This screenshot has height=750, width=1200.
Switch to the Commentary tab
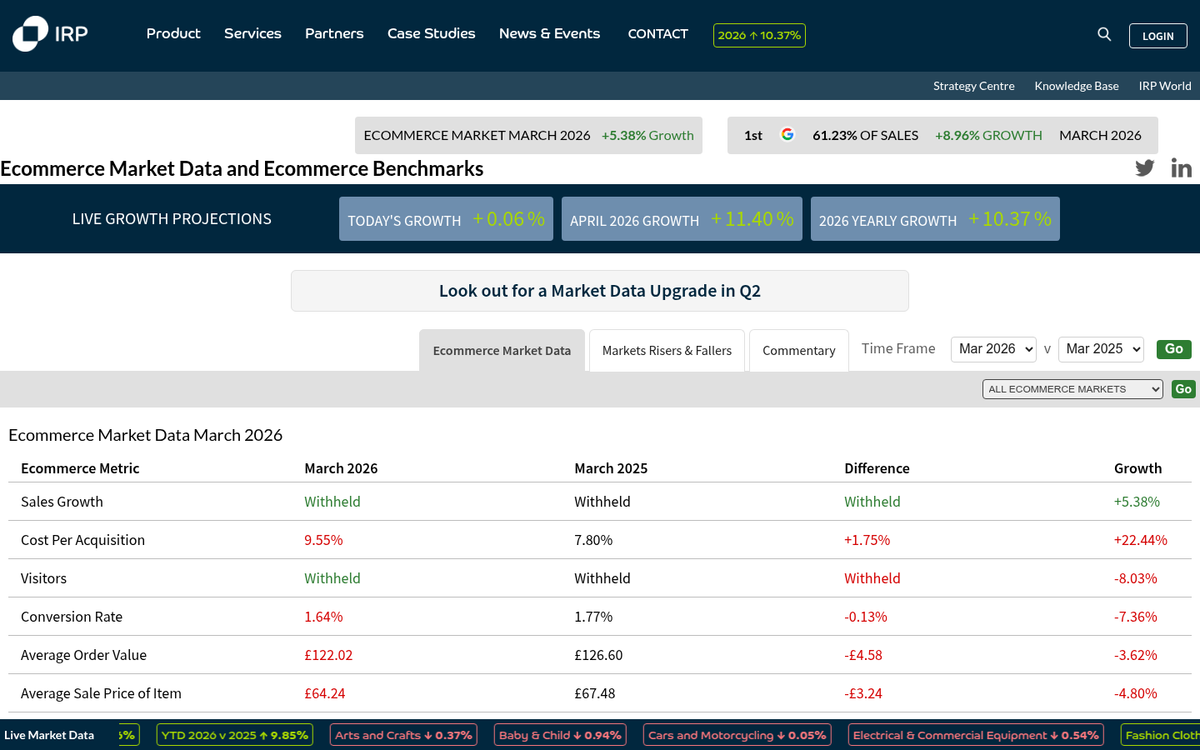[x=798, y=350]
